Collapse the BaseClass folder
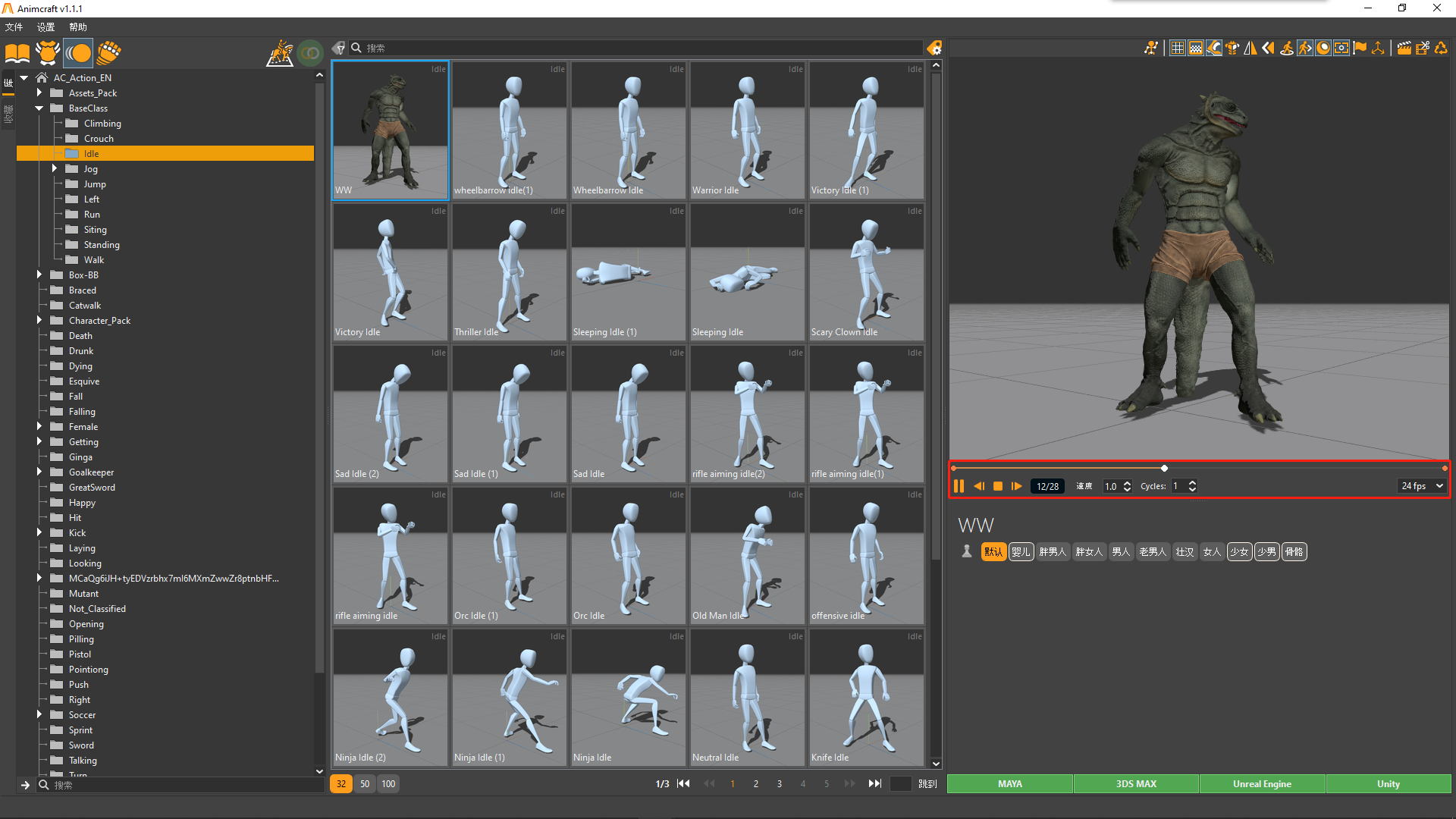 pyautogui.click(x=39, y=108)
